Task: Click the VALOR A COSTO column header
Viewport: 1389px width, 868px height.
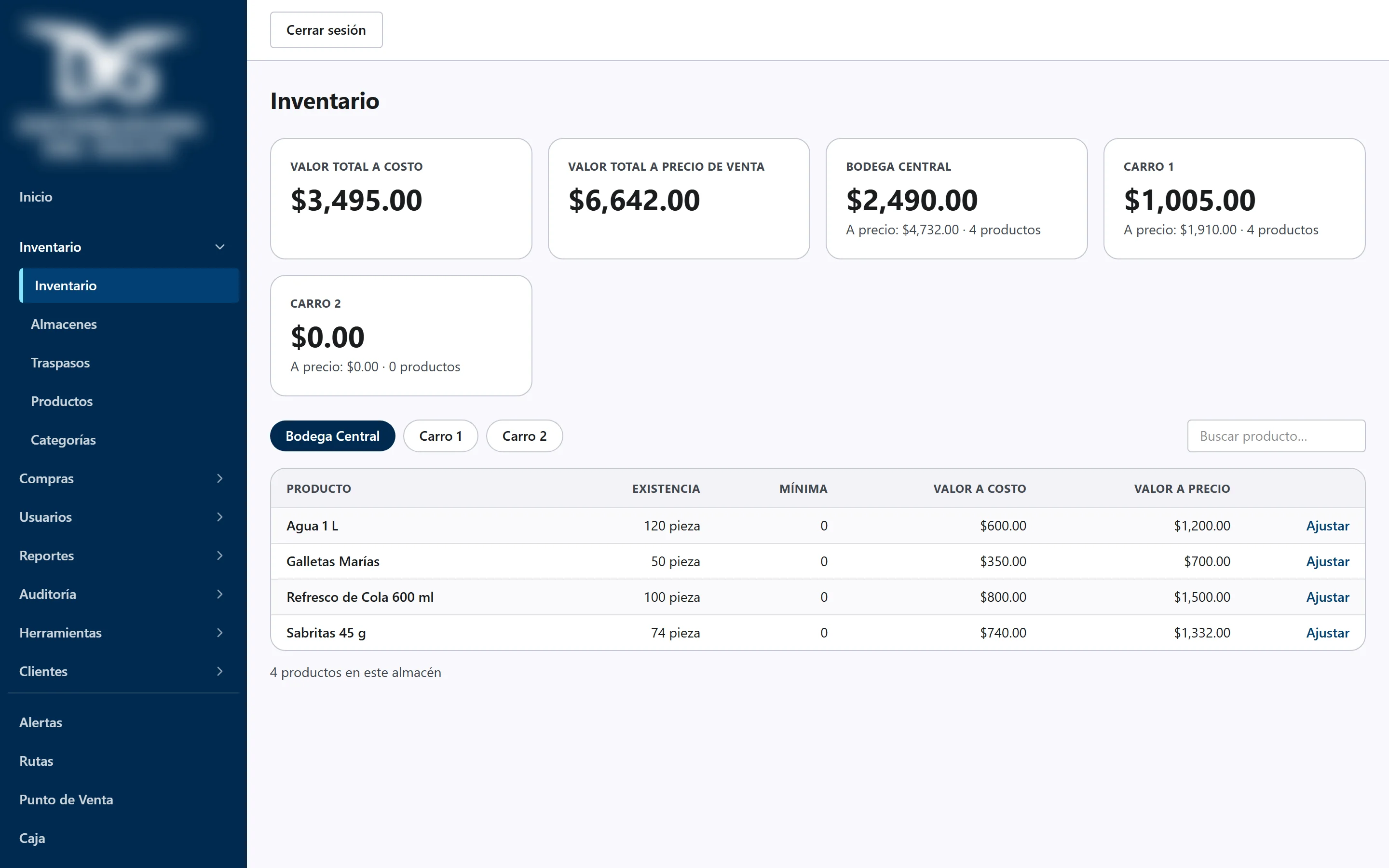Action: pos(979,488)
